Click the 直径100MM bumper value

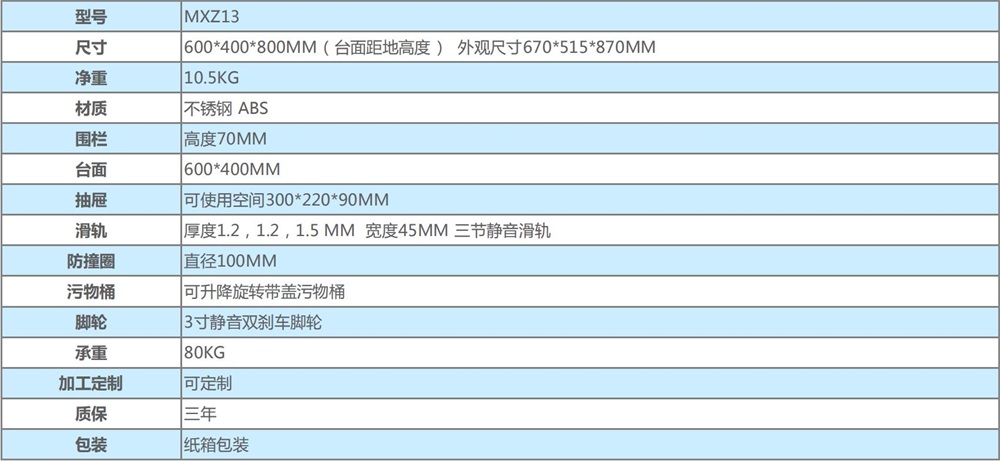229,261
